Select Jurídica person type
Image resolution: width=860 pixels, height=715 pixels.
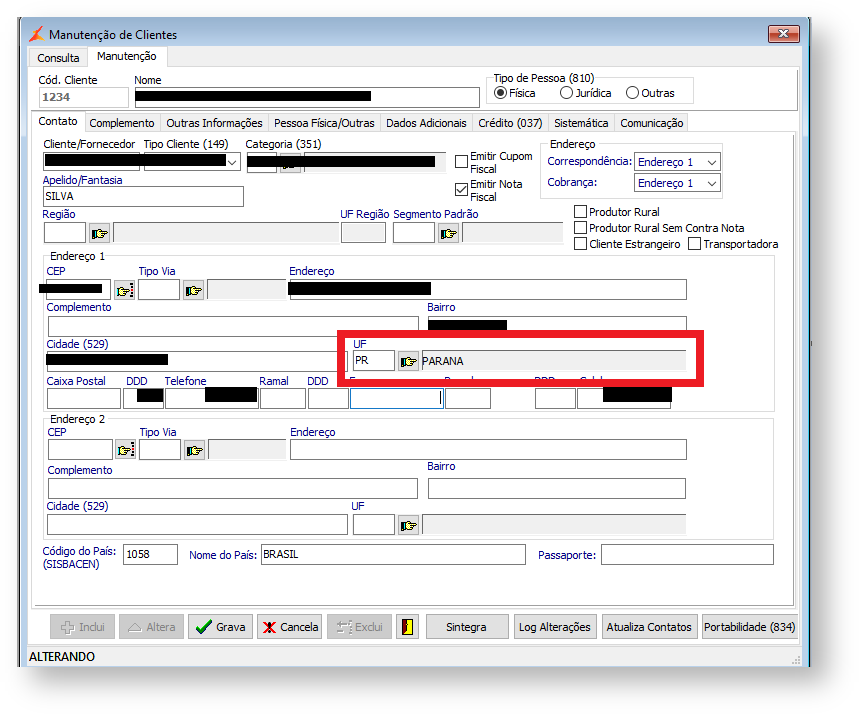coord(566,93)
